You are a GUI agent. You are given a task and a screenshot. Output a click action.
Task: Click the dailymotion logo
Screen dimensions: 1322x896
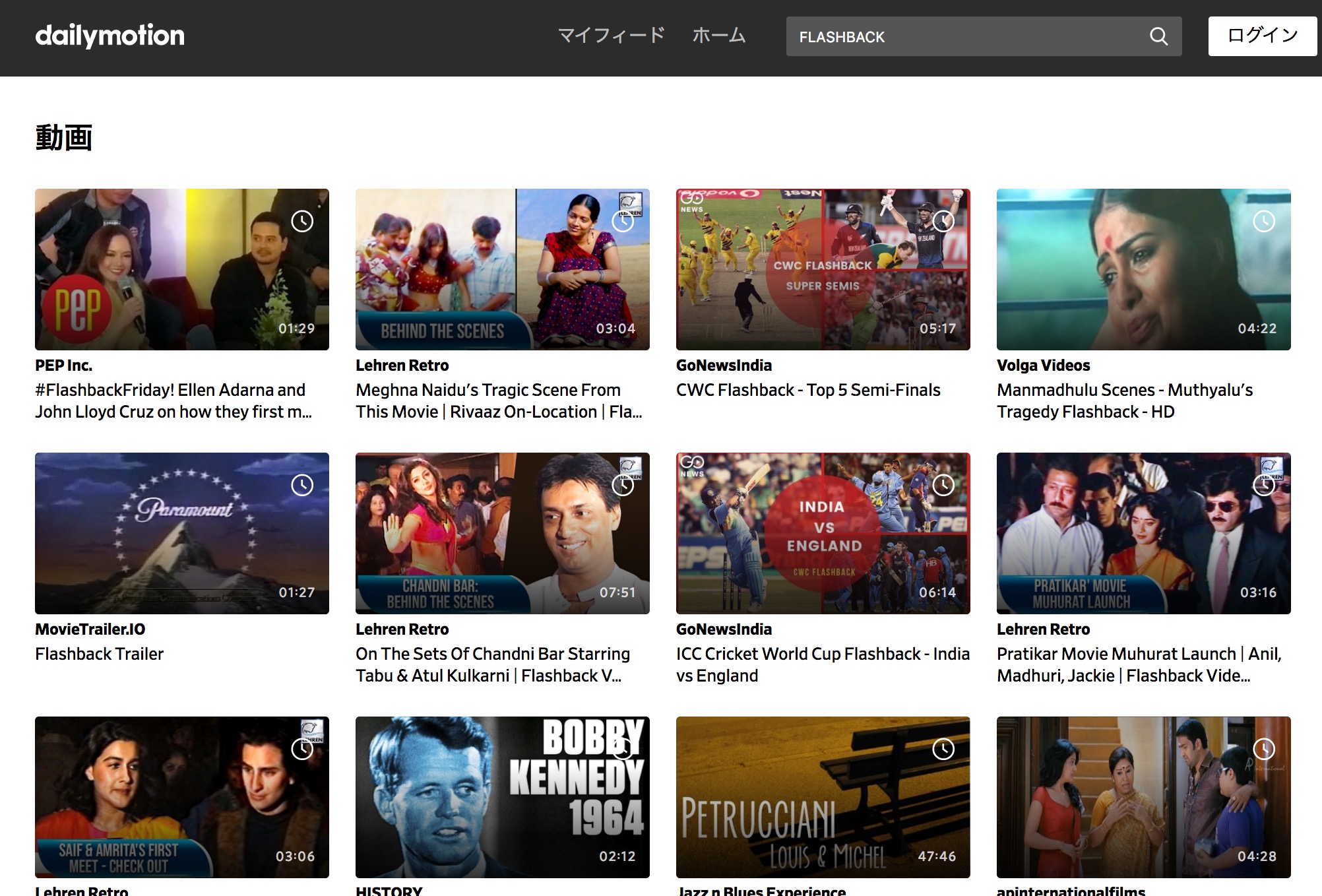[110, 36]
